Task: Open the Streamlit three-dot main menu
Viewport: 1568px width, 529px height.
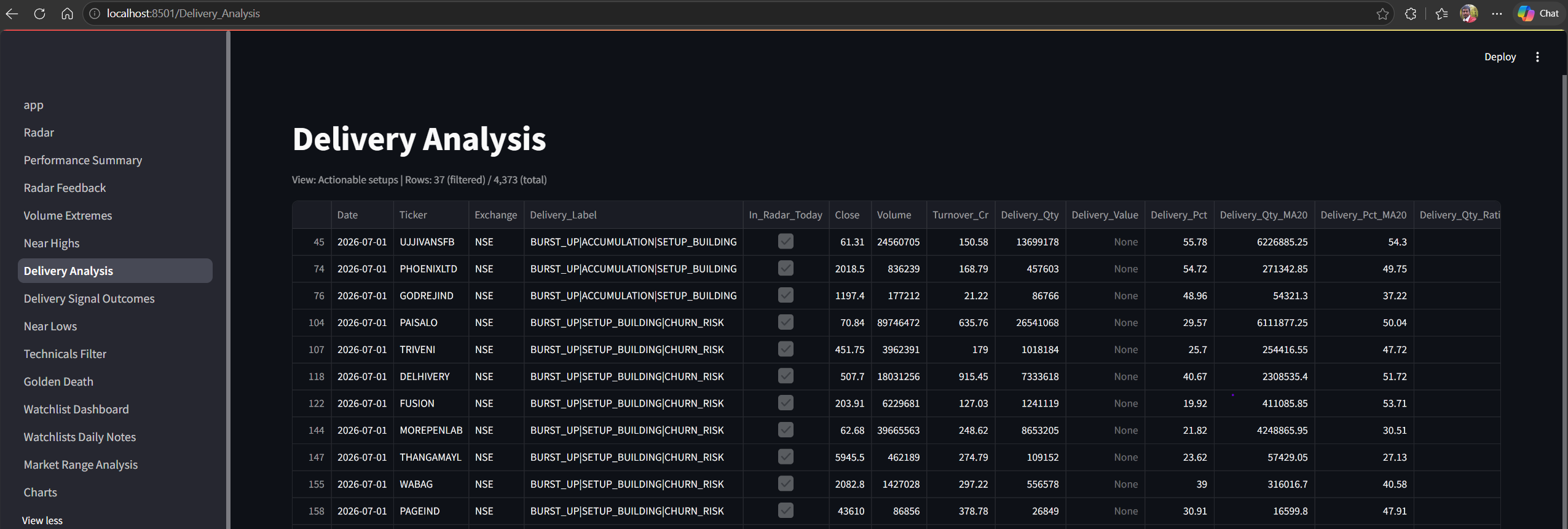Action: pyautogui.click(x=1537, y=57)
